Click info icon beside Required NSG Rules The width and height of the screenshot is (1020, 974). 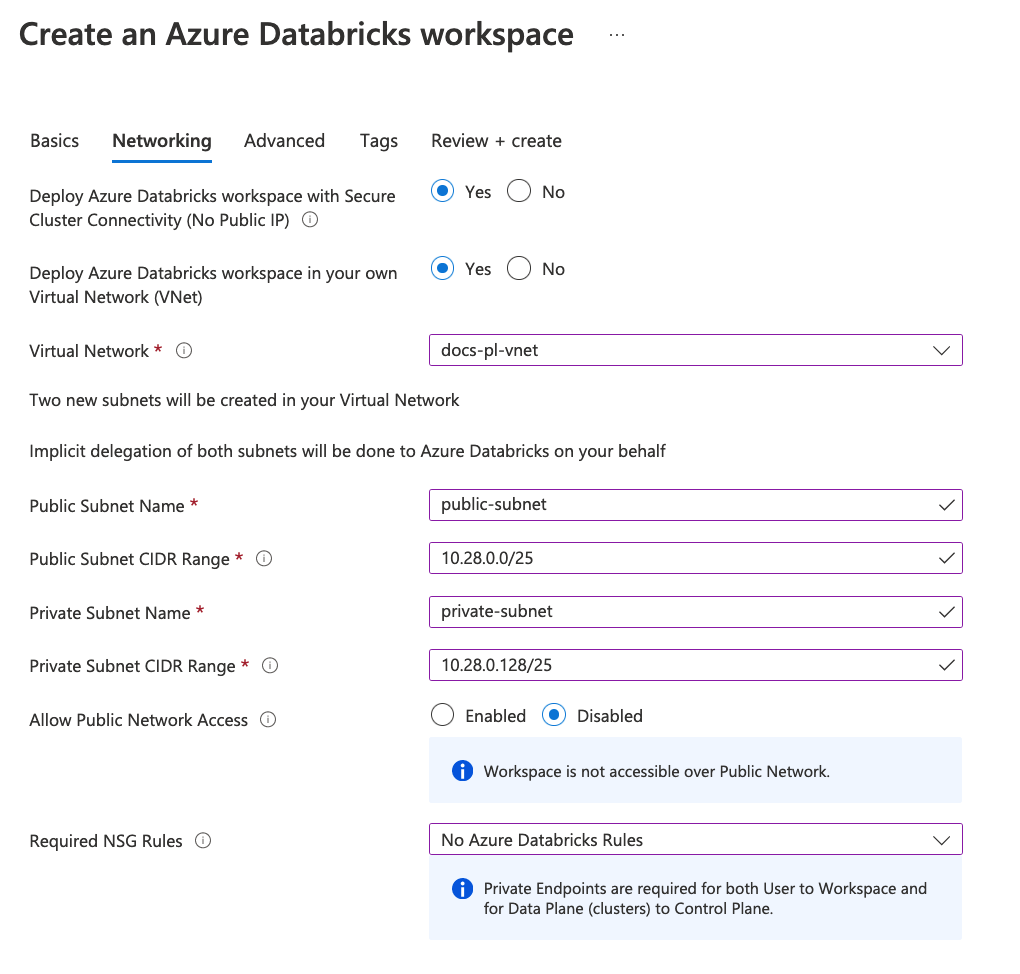pyautogui.click(x=203, y=841)
